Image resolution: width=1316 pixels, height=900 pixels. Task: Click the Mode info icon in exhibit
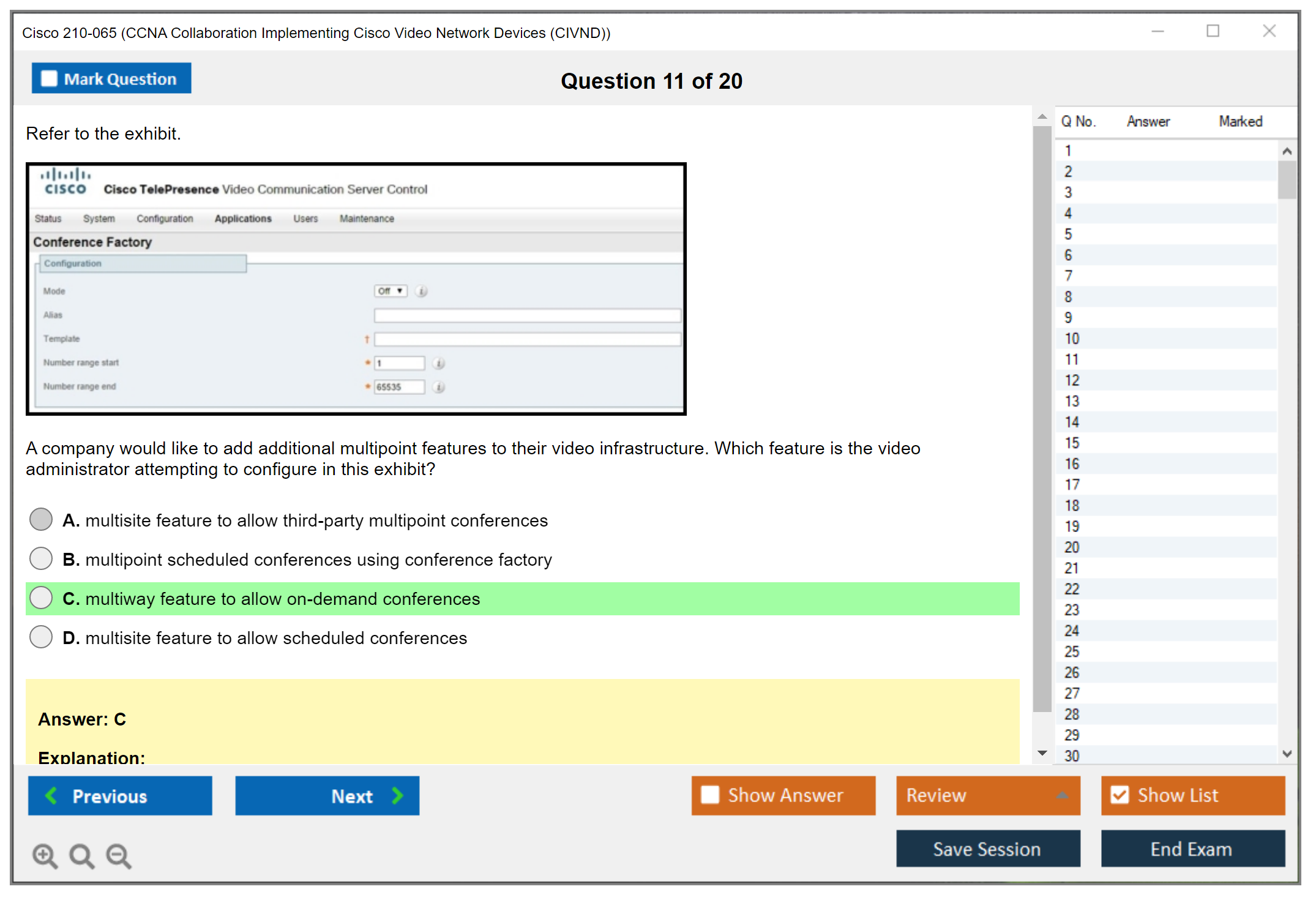[x=422, y=291]
